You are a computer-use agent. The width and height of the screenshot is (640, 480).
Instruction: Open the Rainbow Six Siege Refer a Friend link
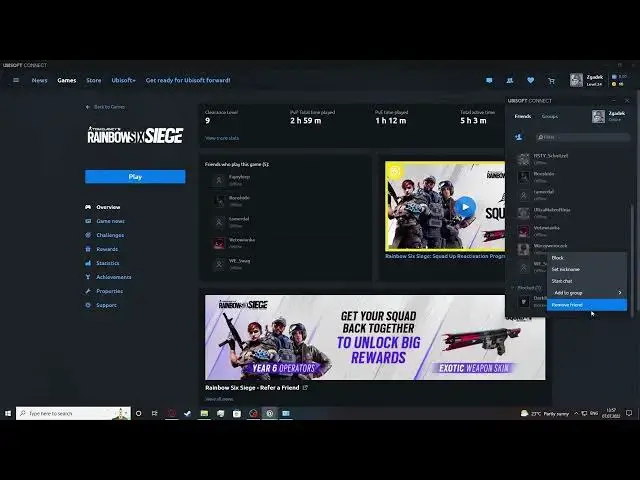(252, 388)
